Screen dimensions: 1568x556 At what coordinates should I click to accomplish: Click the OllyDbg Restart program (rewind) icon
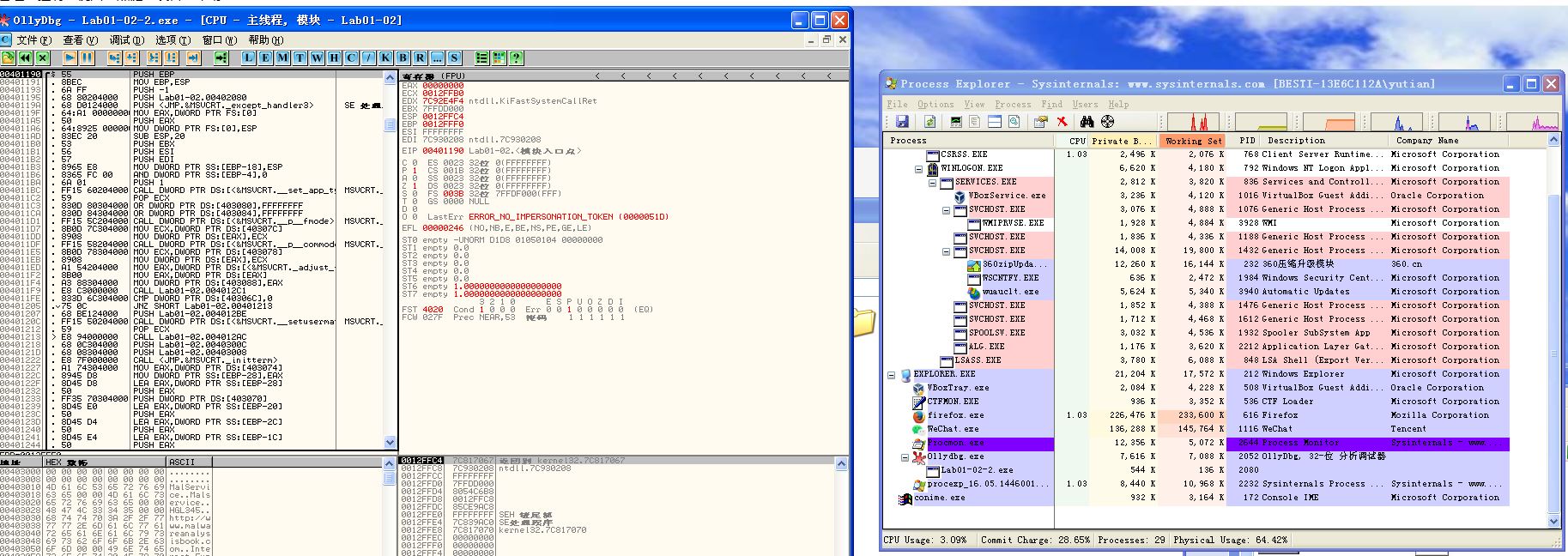pyautogui.click(x=25, y=57)
